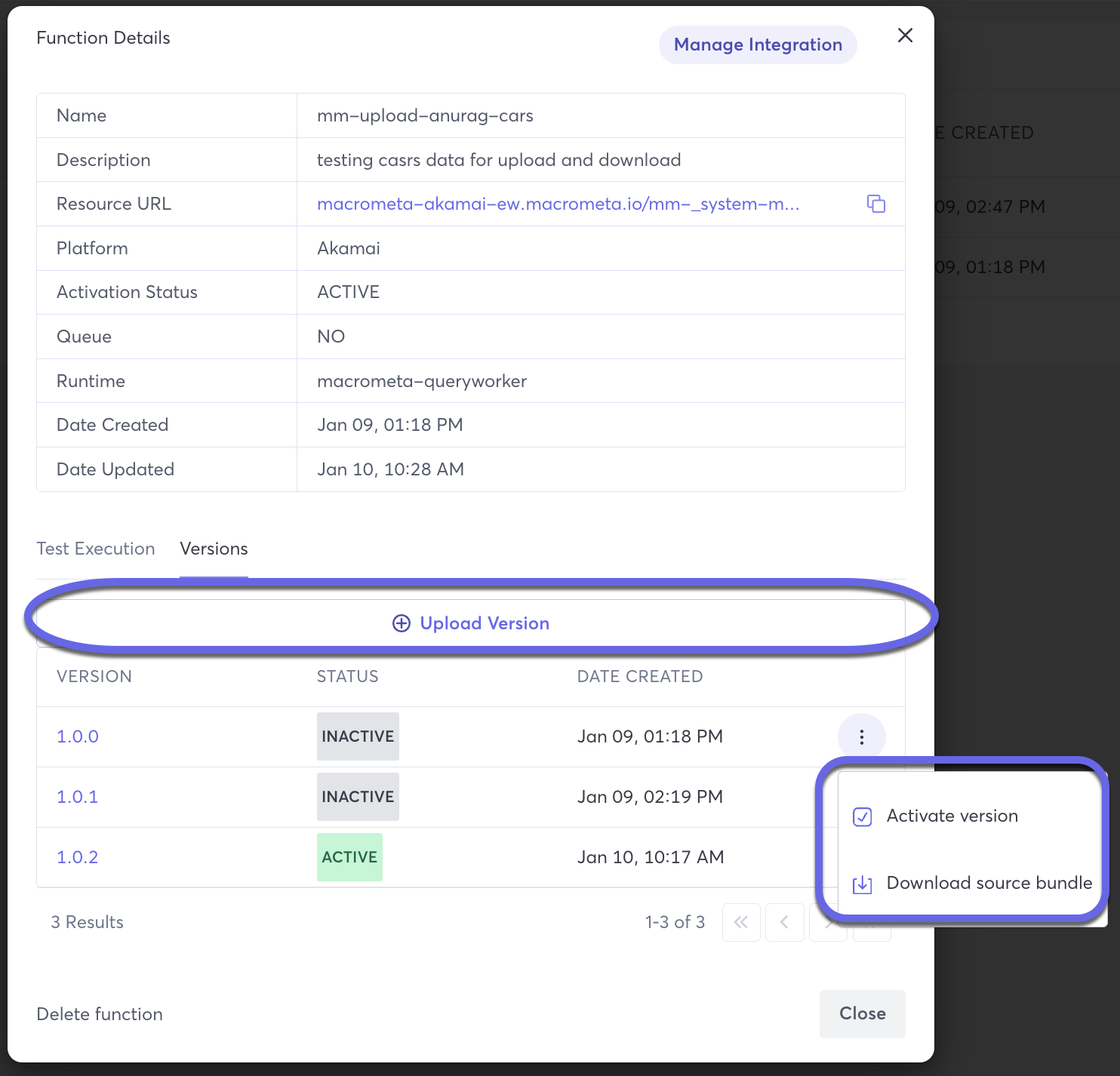Screen dimensions: 1120x1076
Task: Choose Activate version from the menu
Action: (952, 816)
